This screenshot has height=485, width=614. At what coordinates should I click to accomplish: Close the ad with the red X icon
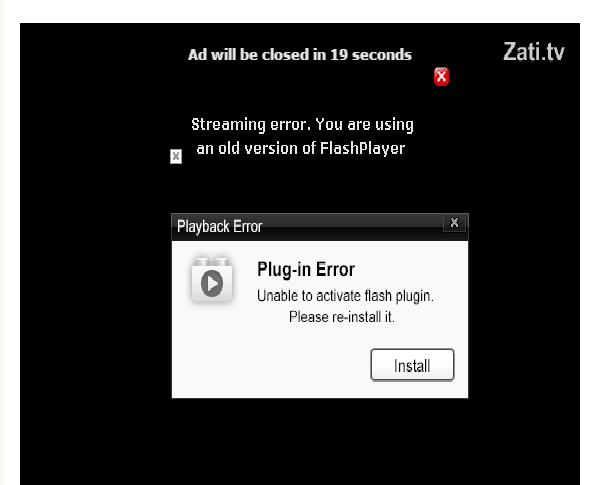(441, 76)
